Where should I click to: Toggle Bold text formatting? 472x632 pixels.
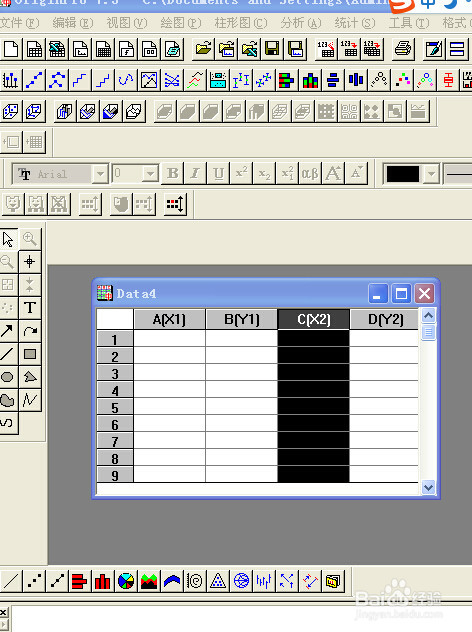pyautogui.click(x=173, y=174)
